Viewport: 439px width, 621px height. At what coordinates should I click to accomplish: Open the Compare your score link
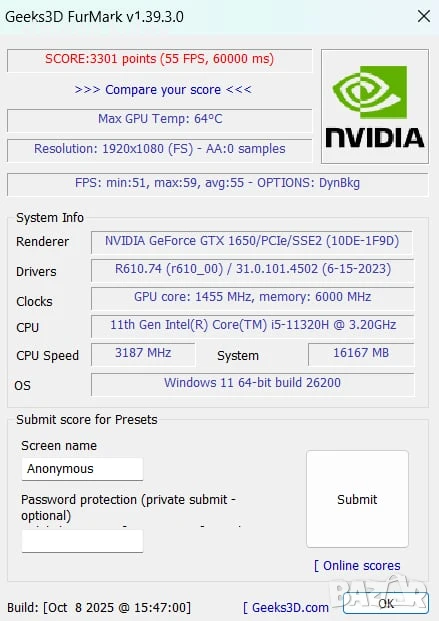[x=163, y=90]
